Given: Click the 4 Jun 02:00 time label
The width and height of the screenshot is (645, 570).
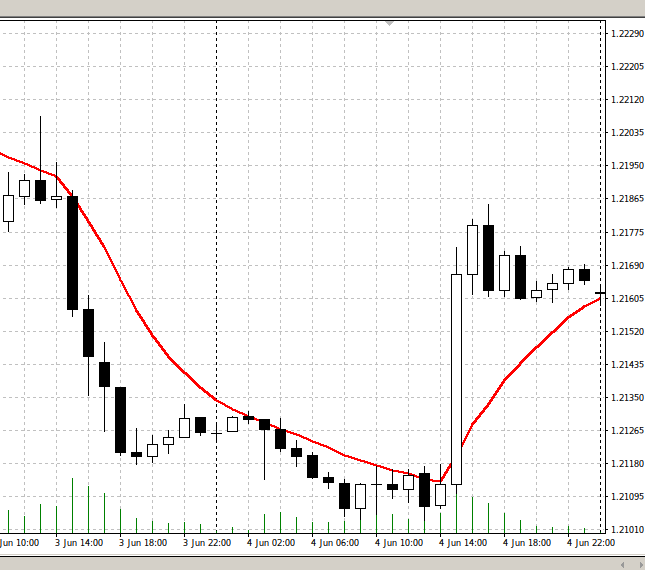Looking at the screenshot, I should click(270, 543).
